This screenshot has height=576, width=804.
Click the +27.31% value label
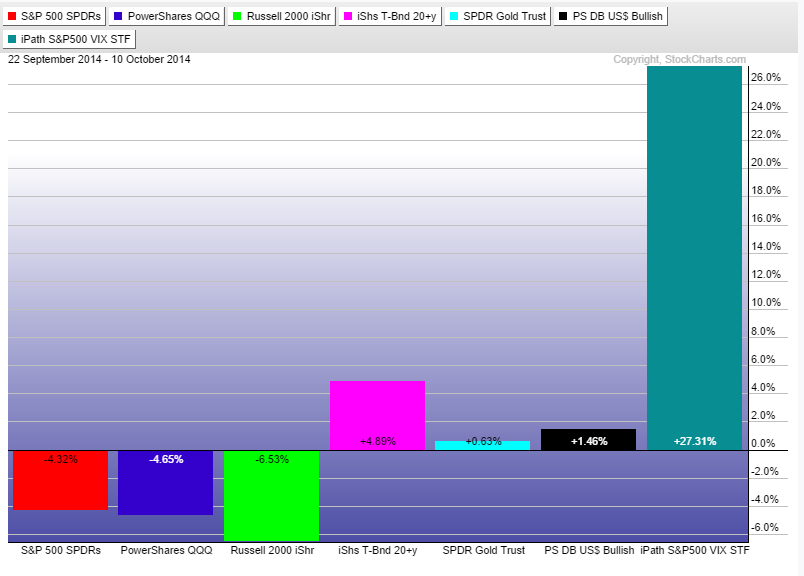(695, 441)
